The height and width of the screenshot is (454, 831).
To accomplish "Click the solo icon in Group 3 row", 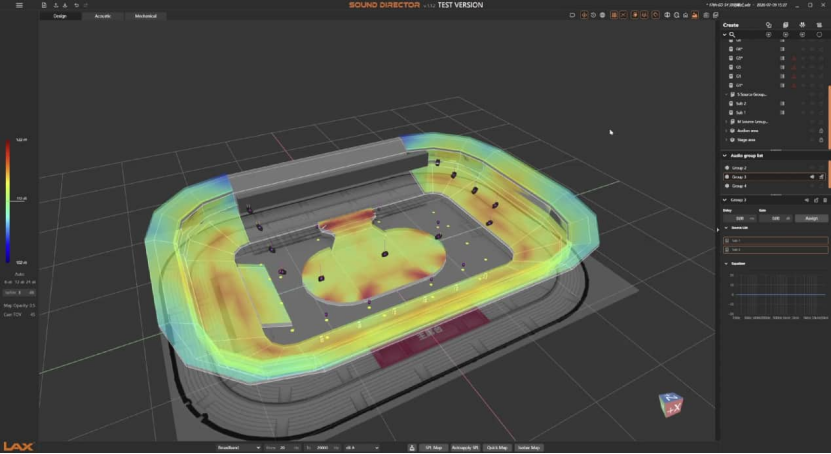I will pyautogui.click(x=821, y=177).
